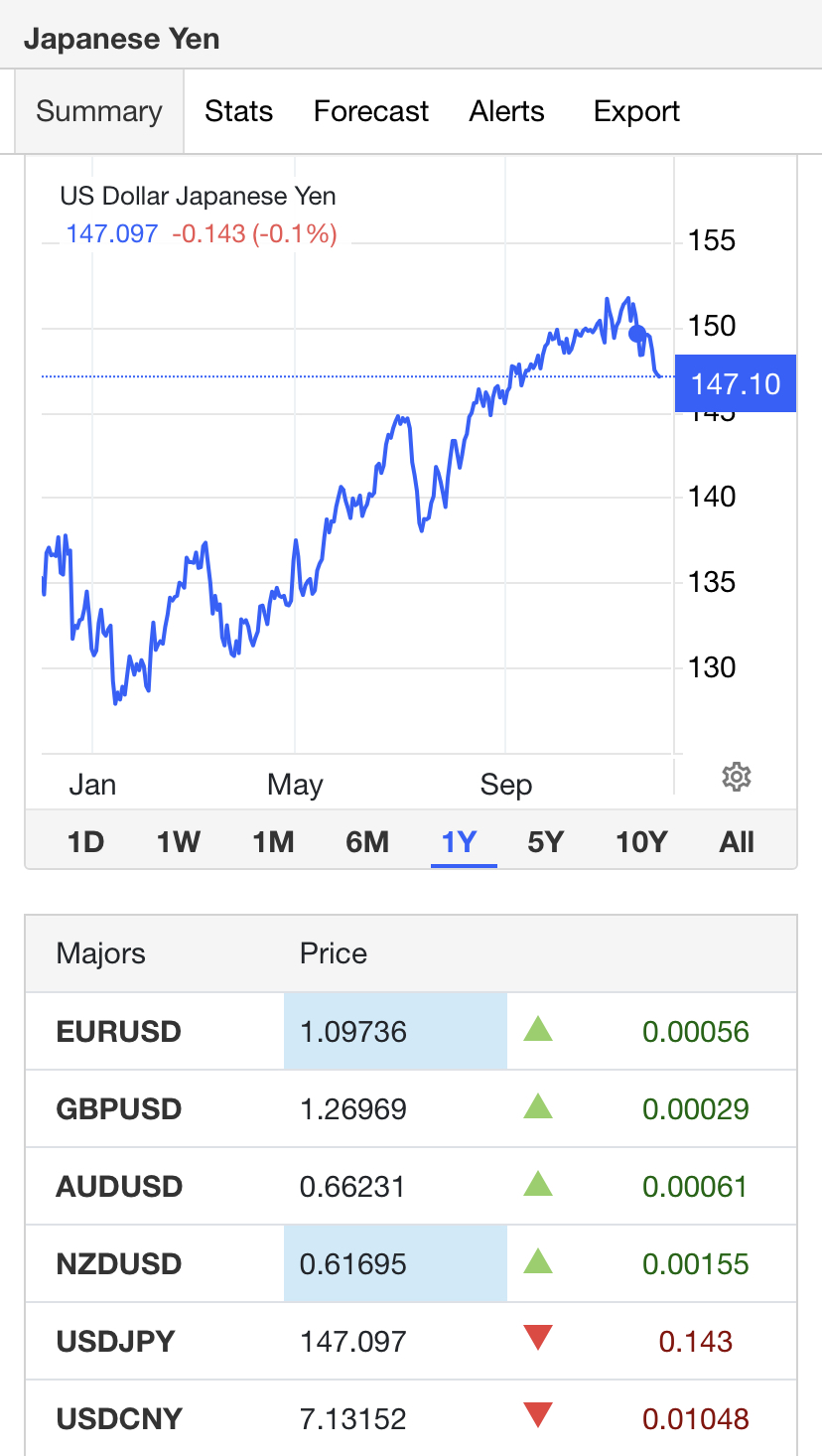Click the AUDUSD price 0.66231

pyautogui.click(x=352, y=1186)
